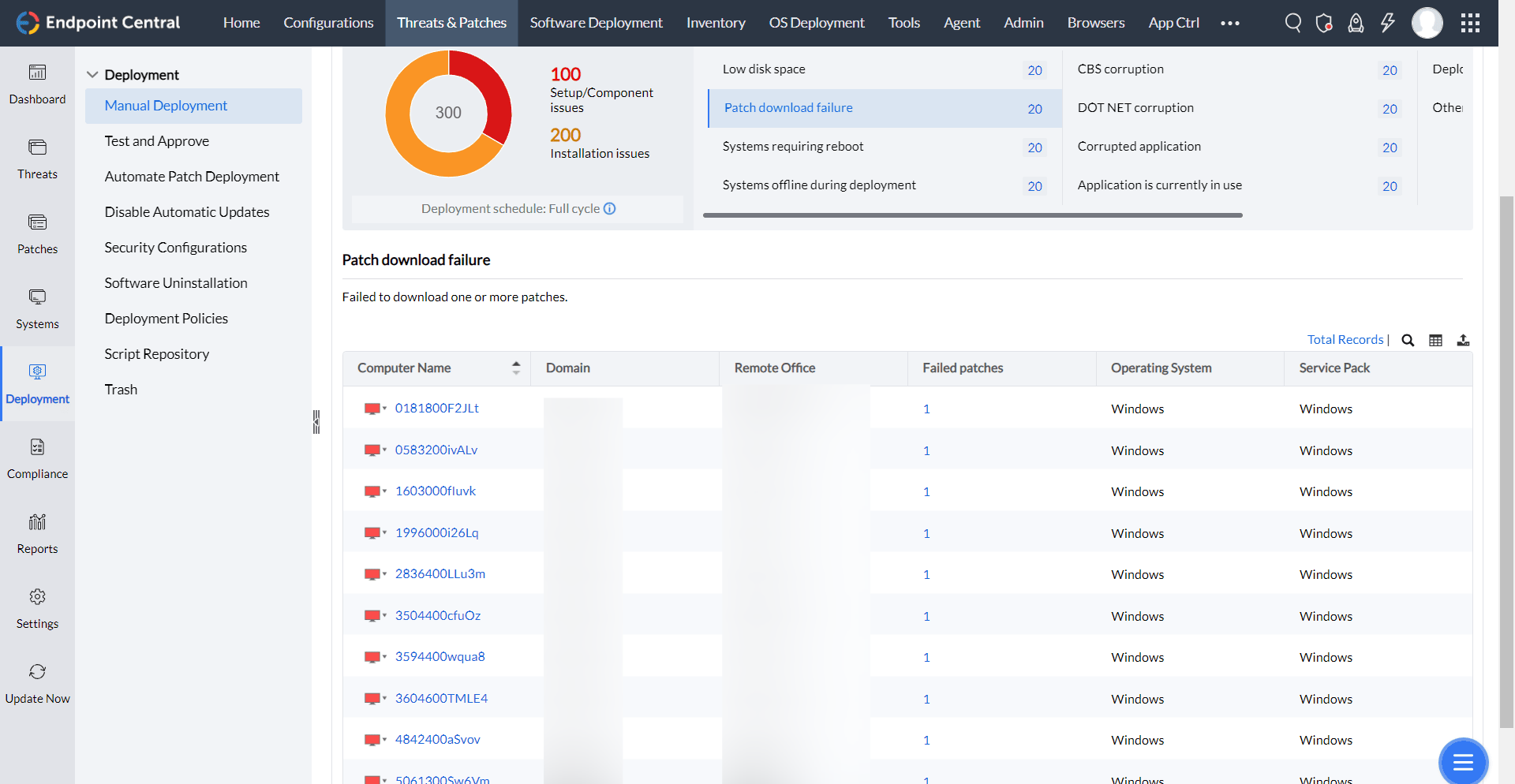1515x784 pixels.
Task: Collapse the Deployment menu section
Action: point(92,75)
